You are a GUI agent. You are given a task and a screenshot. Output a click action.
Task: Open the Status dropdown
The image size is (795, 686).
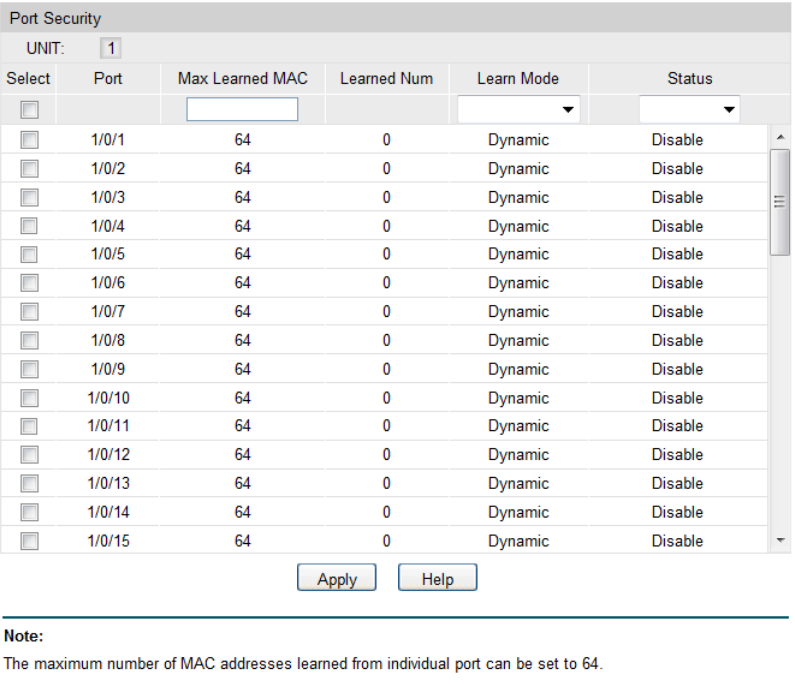tap(690, 110)
